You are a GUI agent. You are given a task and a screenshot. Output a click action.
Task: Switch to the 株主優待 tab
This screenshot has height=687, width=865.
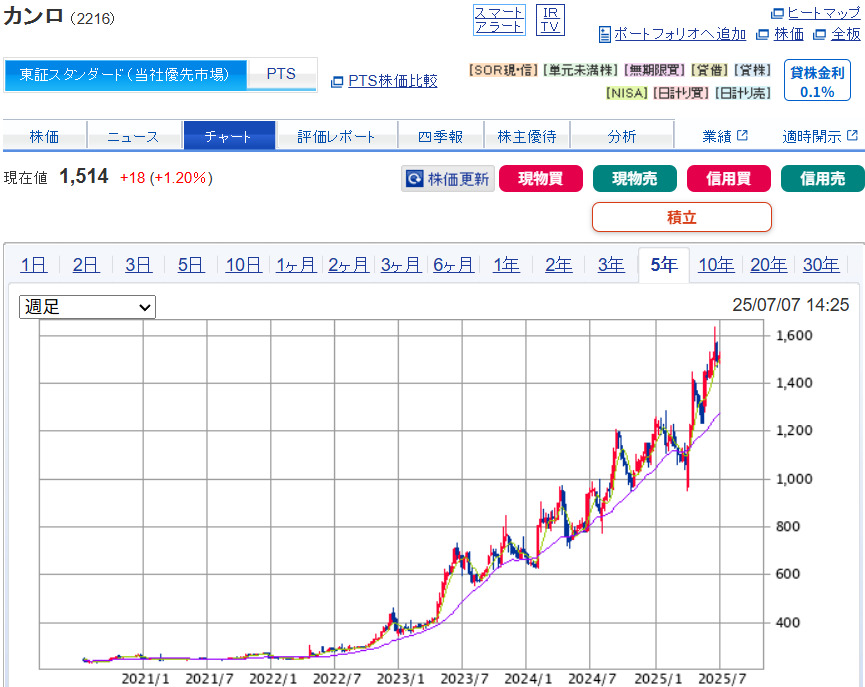pyautogui.click(x=527, y=136)
